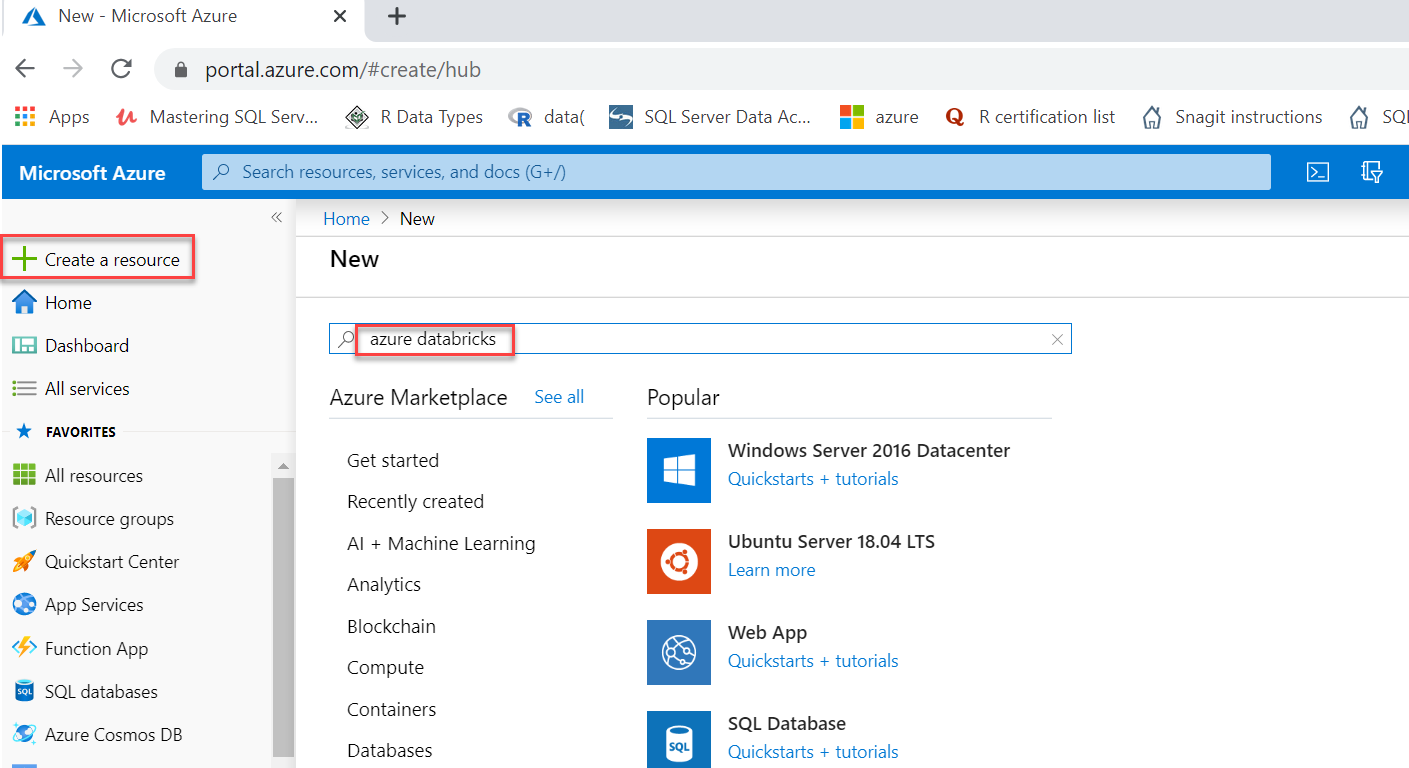Open Quickstarts + tutorials under SQL Database

[813, 752]
